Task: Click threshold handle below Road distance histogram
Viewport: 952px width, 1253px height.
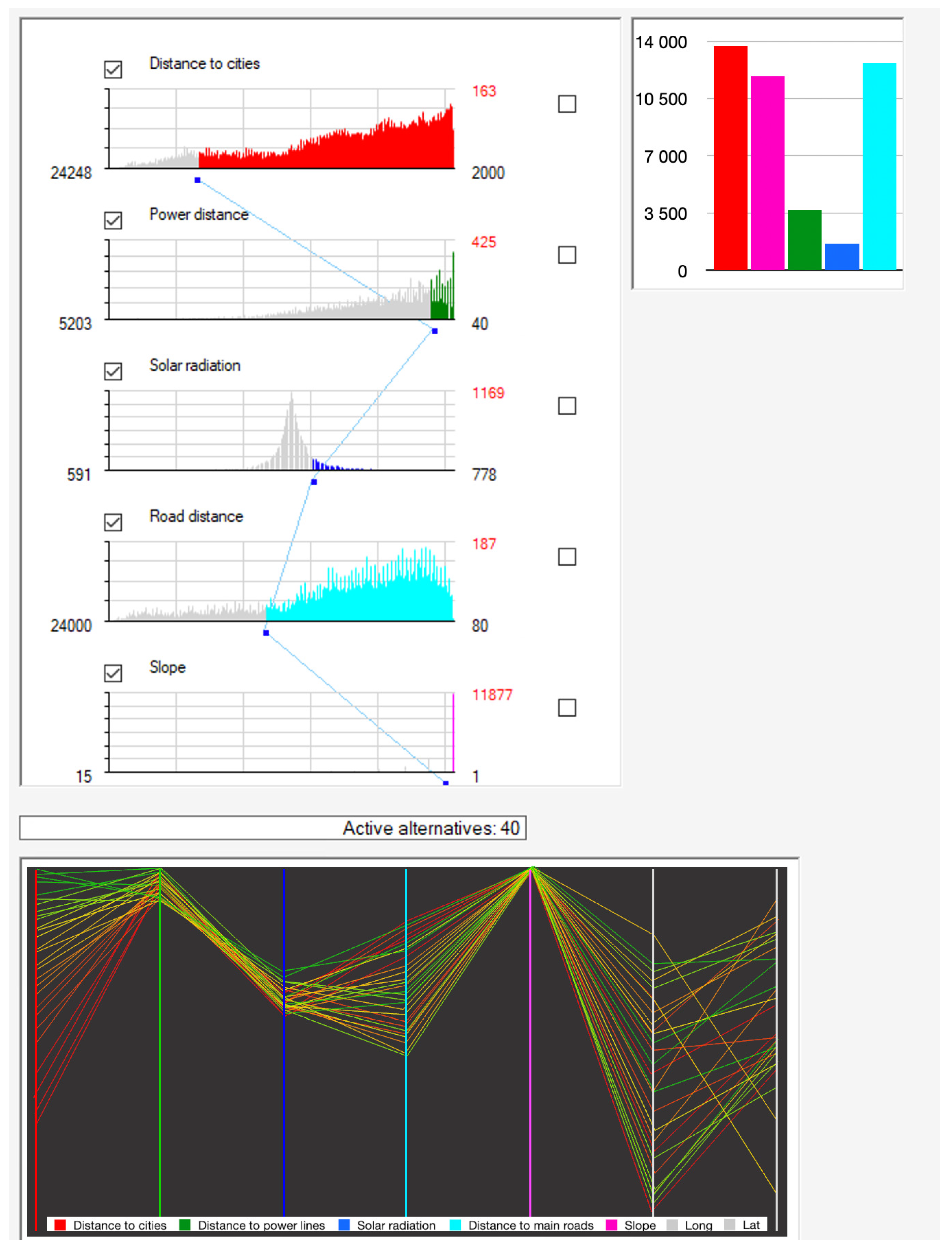Action: click(x=266, y=633)
